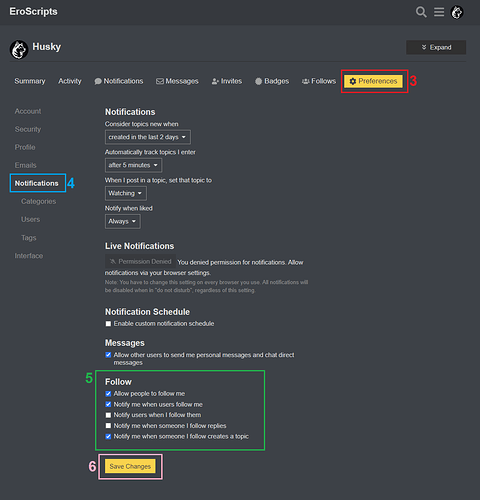Select the Preferences gear tab

pos(373,81)
